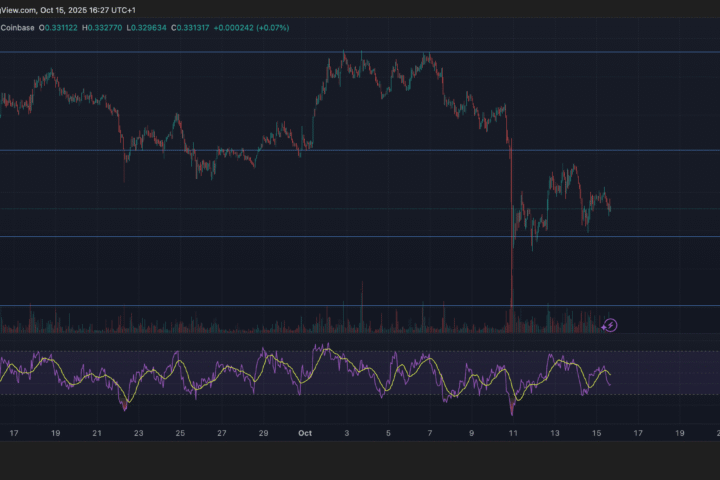Click the 23 date label on time axis
Screen dimensions: 720x480
[x=138, y=433]
